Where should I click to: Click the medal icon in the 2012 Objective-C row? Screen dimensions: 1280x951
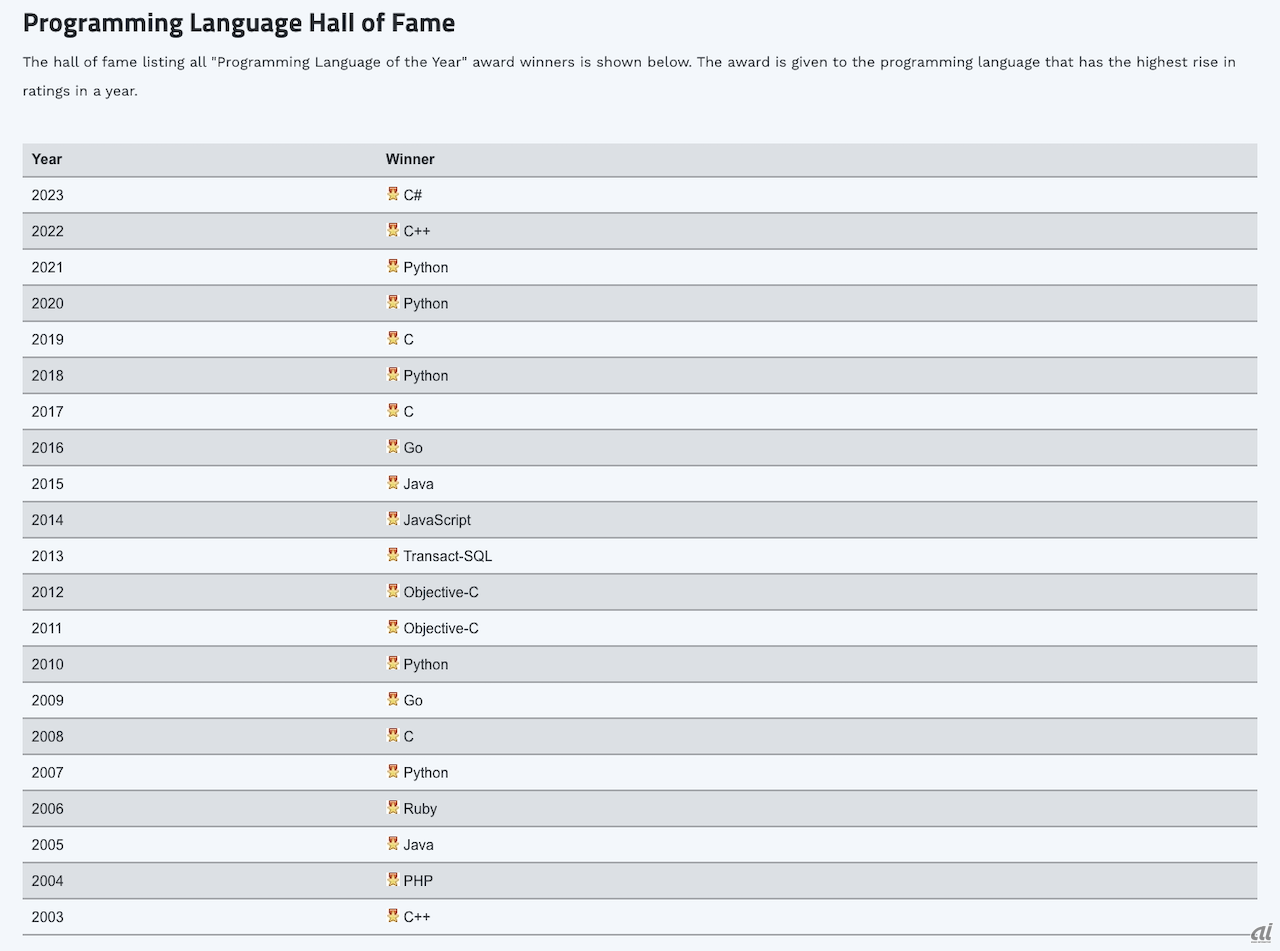click(393, 590)
